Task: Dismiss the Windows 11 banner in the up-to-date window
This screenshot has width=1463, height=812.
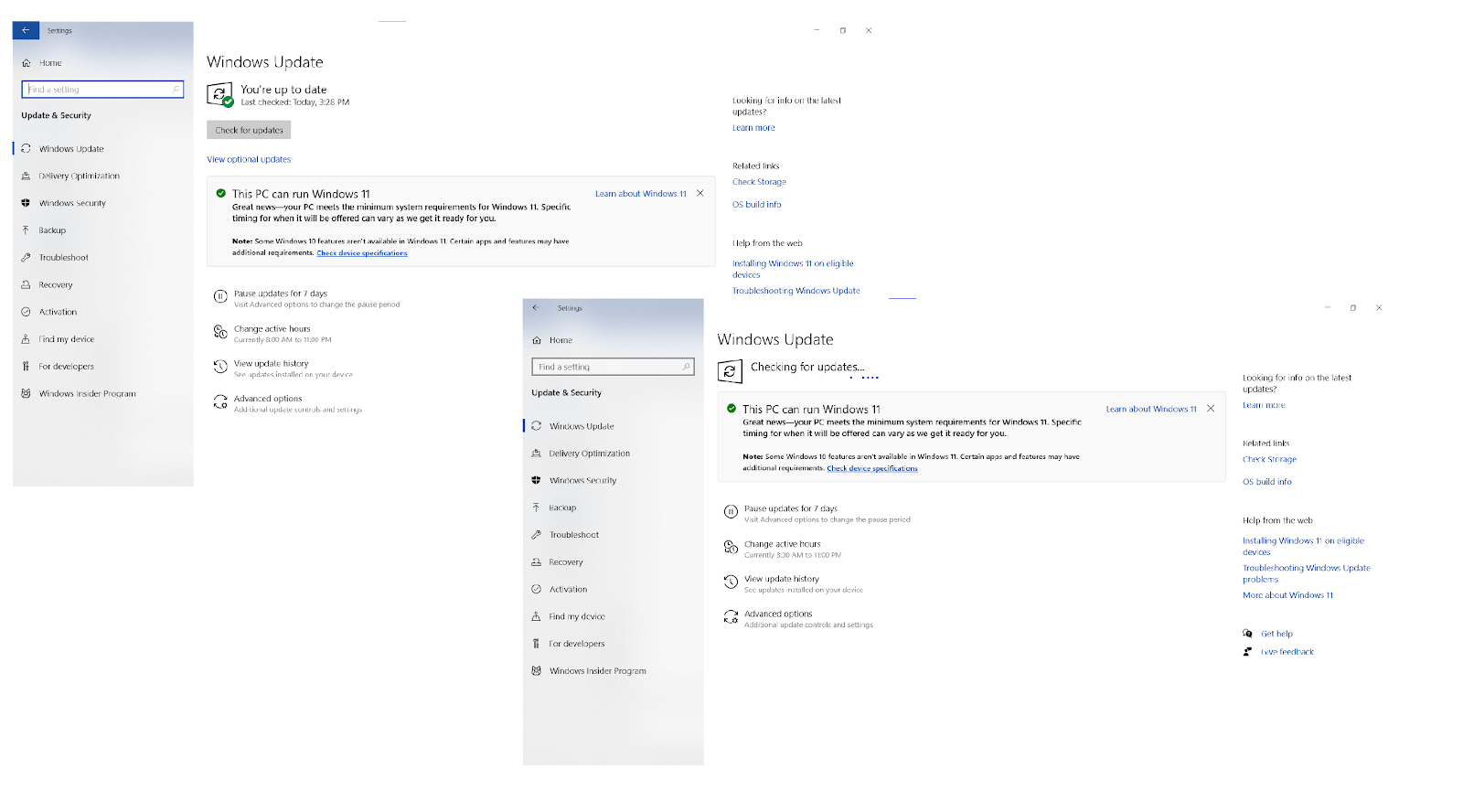Action: 700,194
